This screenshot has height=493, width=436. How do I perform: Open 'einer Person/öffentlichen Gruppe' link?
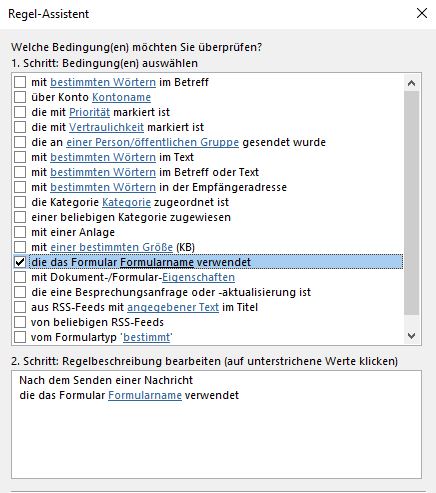click(152, 142)
